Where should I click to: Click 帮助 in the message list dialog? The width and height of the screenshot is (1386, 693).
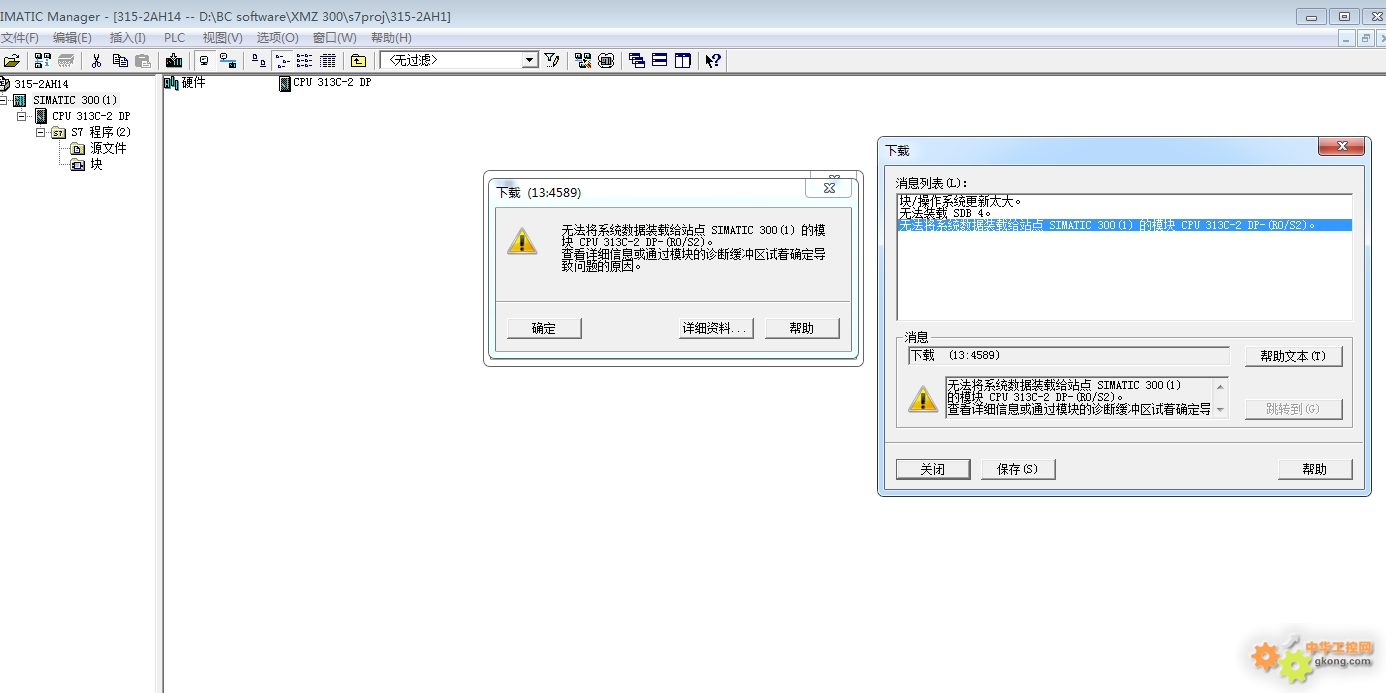pos(1315,469)
